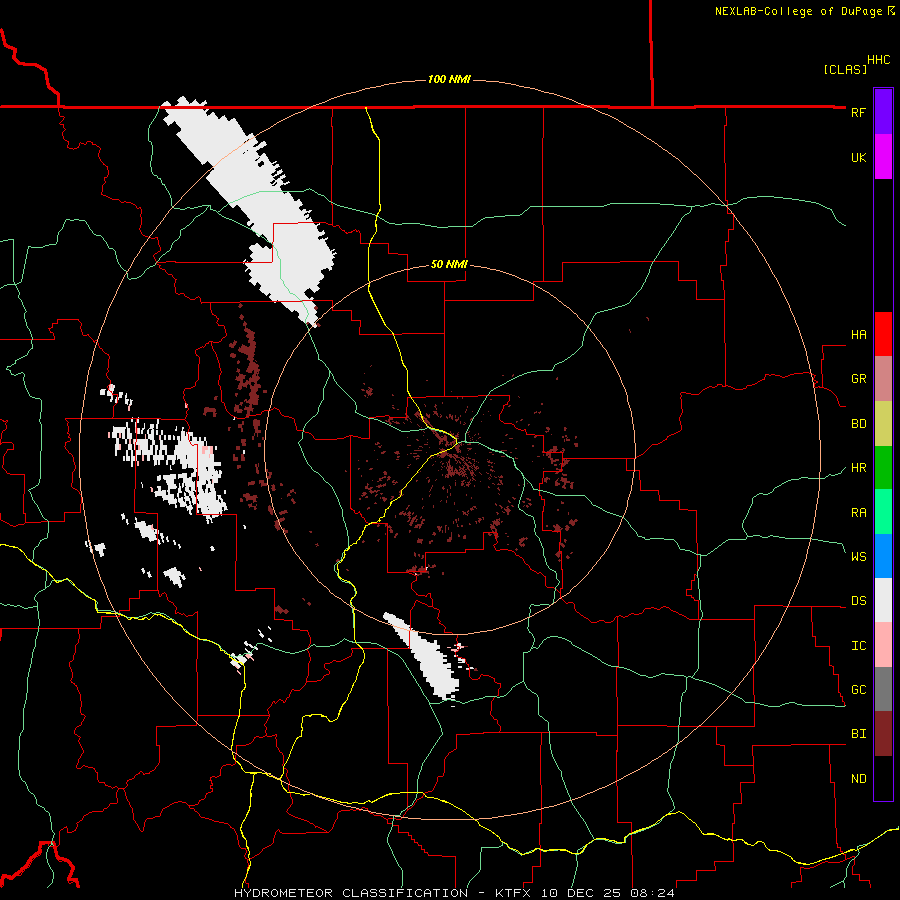Select the GC gray legend swatch

coord(883,689)
